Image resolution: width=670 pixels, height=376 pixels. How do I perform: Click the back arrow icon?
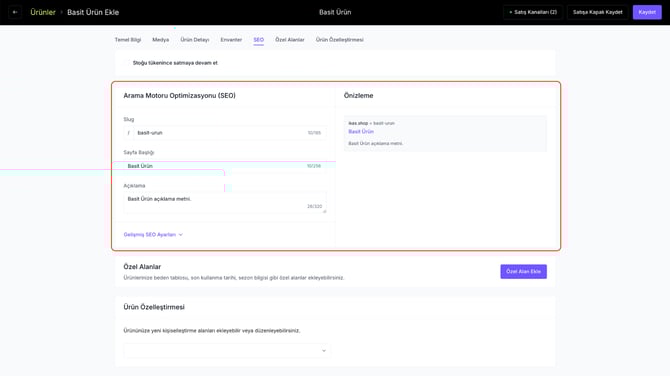coord(15,12)
